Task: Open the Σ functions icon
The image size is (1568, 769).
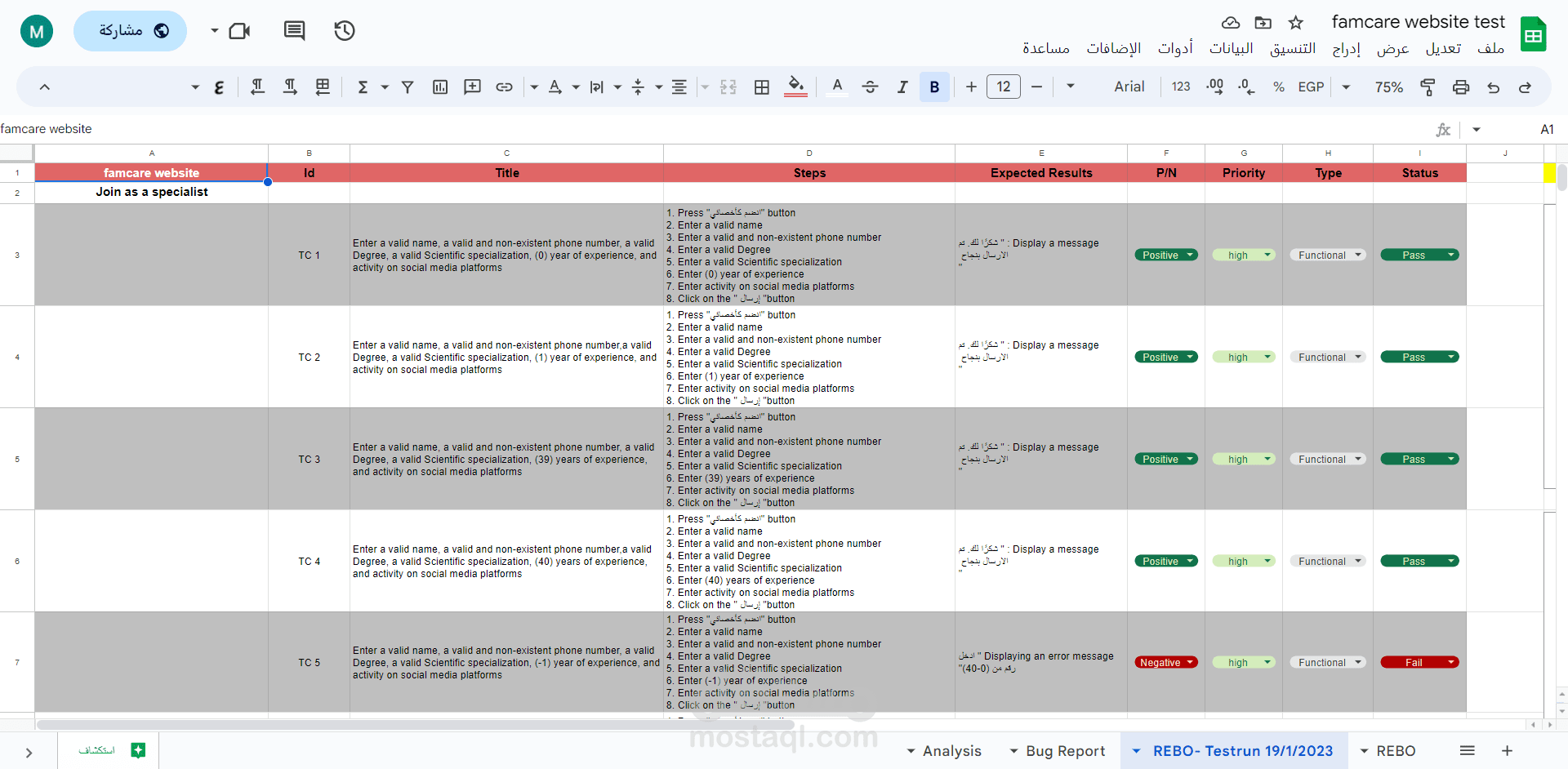Action: click(x=363, y=87)
